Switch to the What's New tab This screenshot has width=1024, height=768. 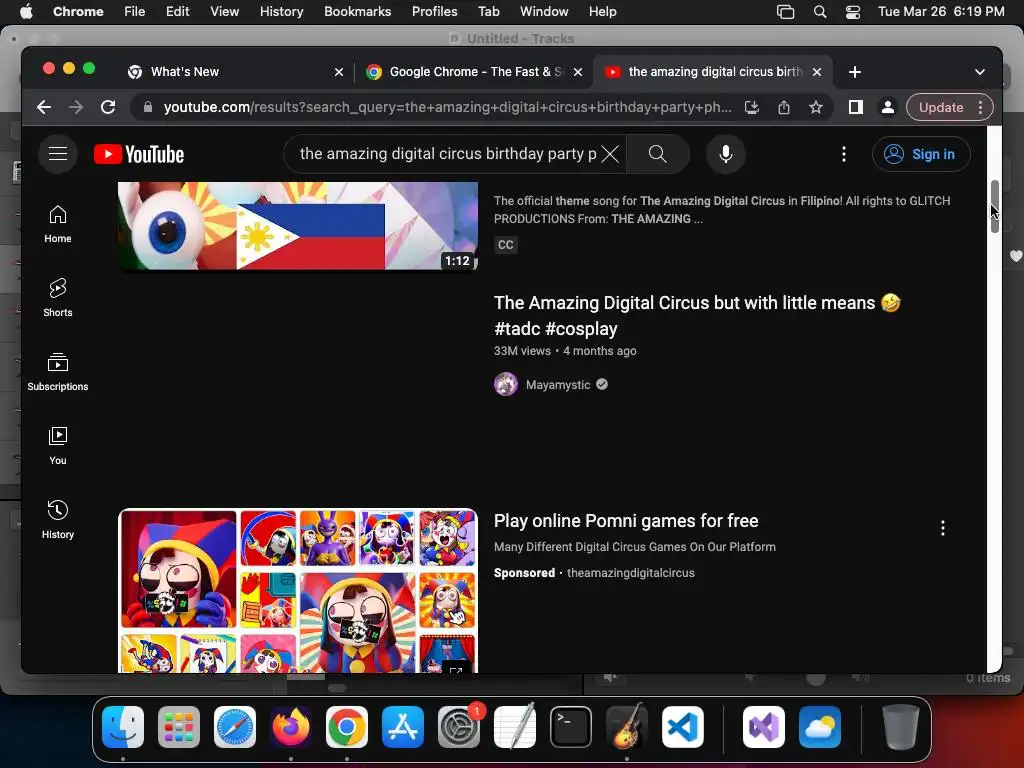pos(235,72)
